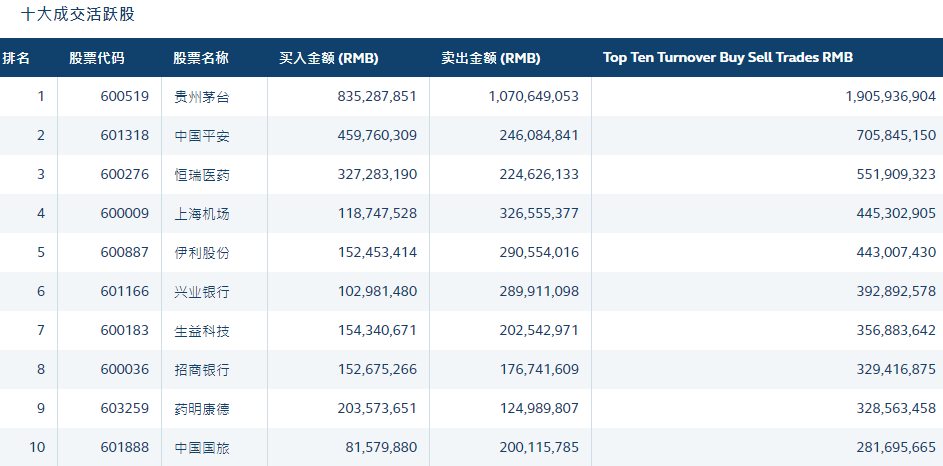The height and width of the screenshot is (466, 943).
Task: Click buy amount 118,747,528
Action: click(377, 213)
